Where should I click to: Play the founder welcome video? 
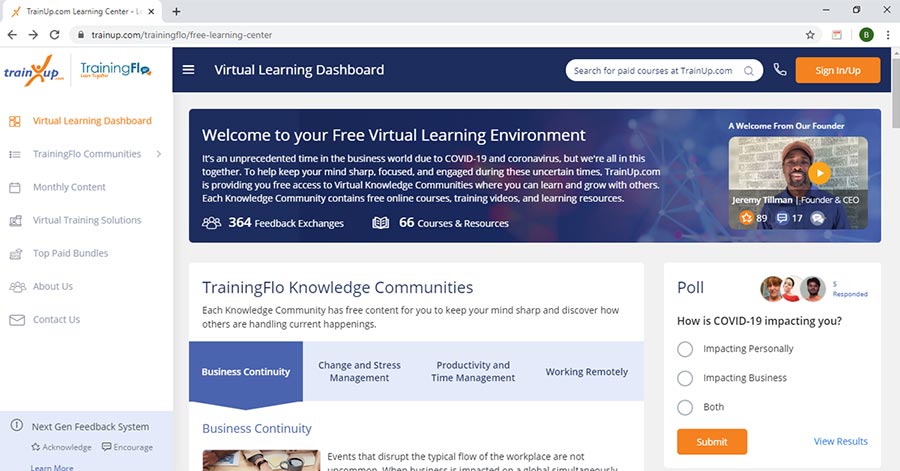coord(820,173)
